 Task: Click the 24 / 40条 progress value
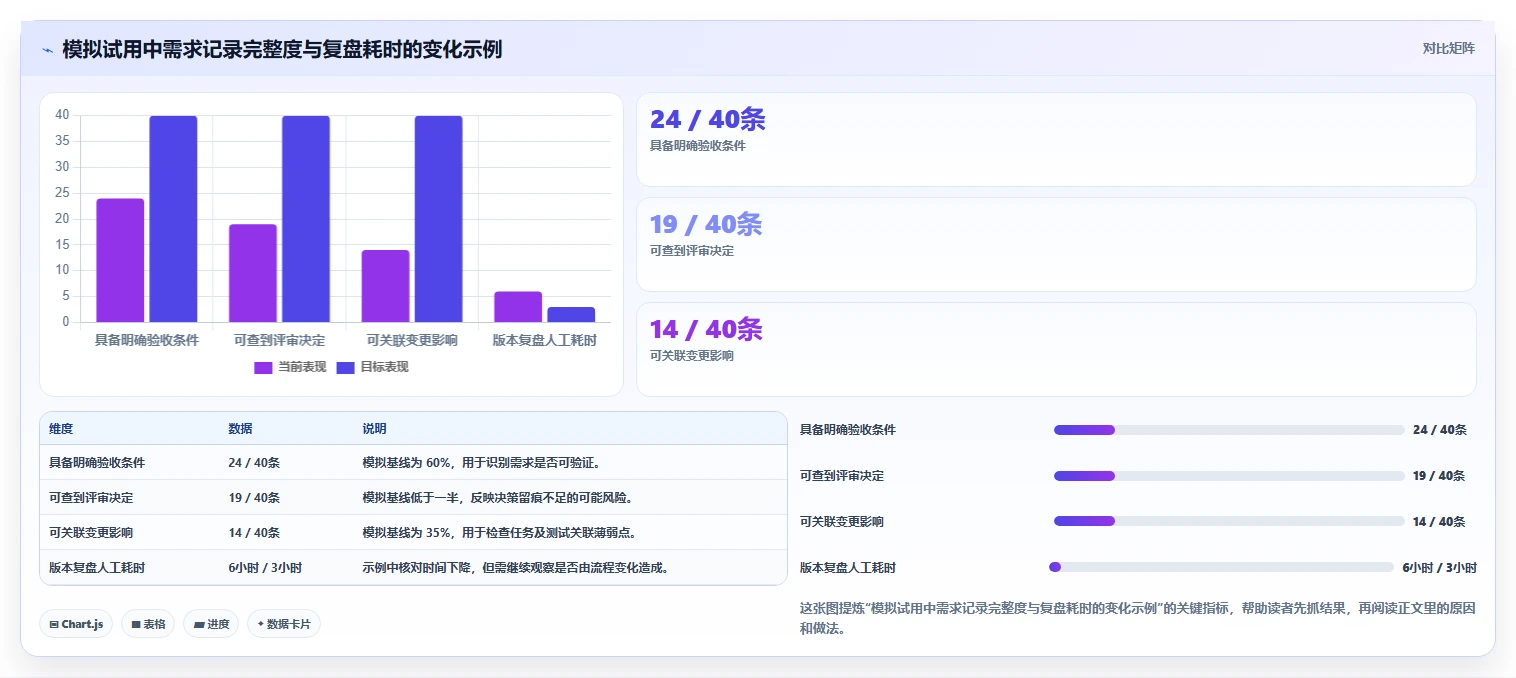(x=1439, y=430)
